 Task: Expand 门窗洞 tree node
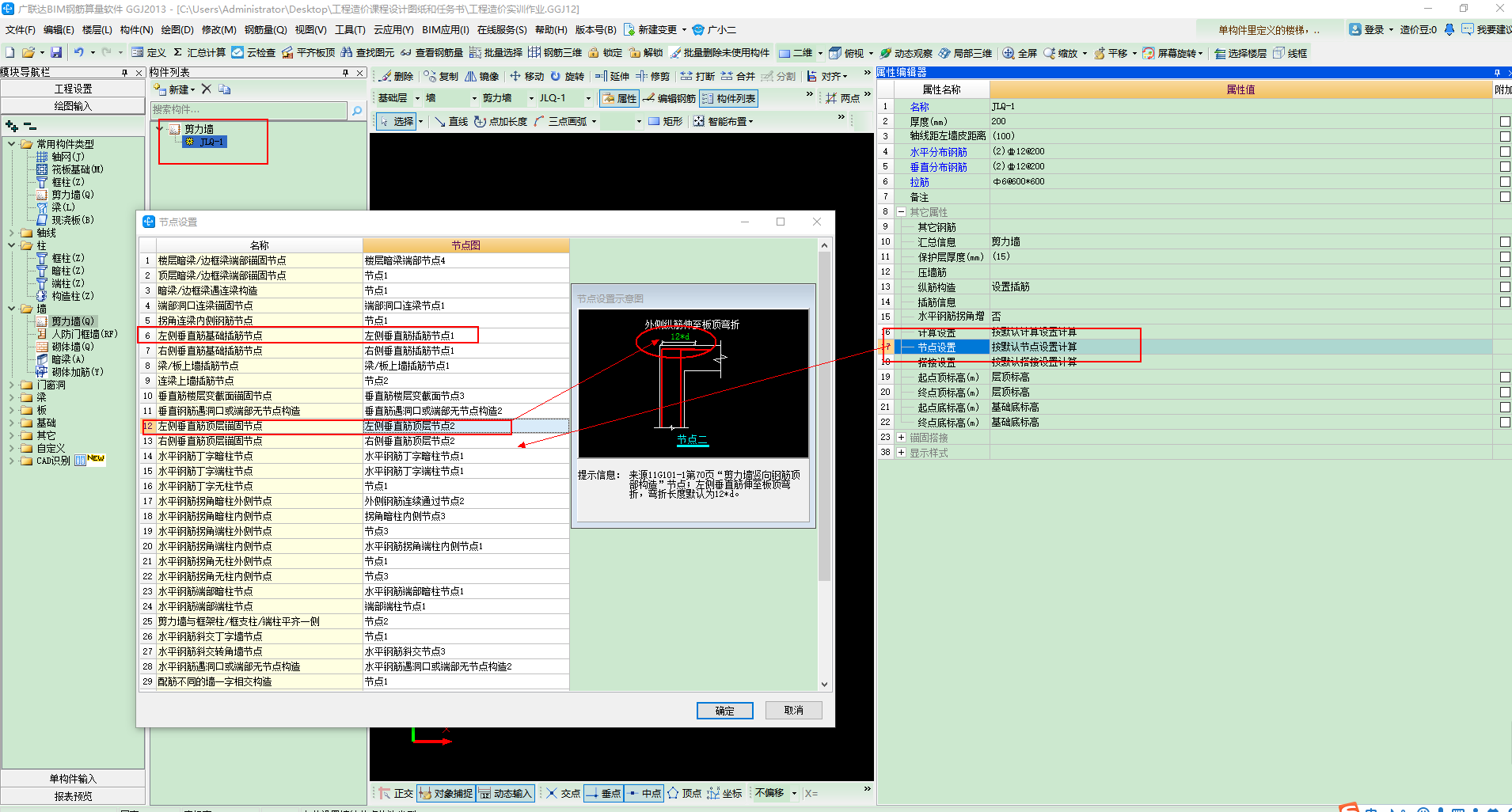click(12, 385)
